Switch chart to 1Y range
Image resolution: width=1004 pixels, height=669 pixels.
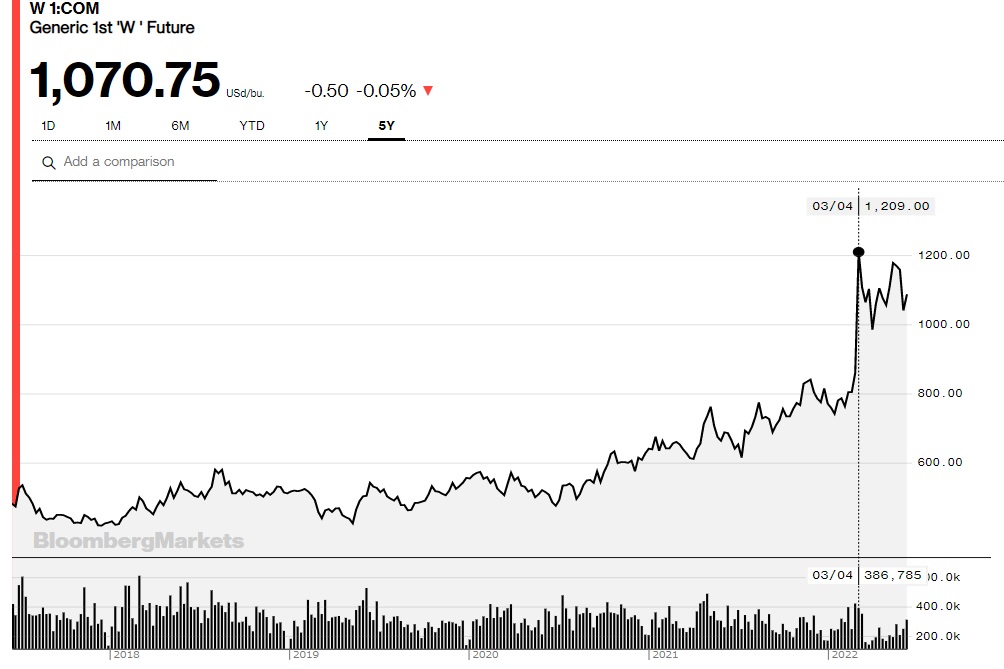tap(321, 126)
